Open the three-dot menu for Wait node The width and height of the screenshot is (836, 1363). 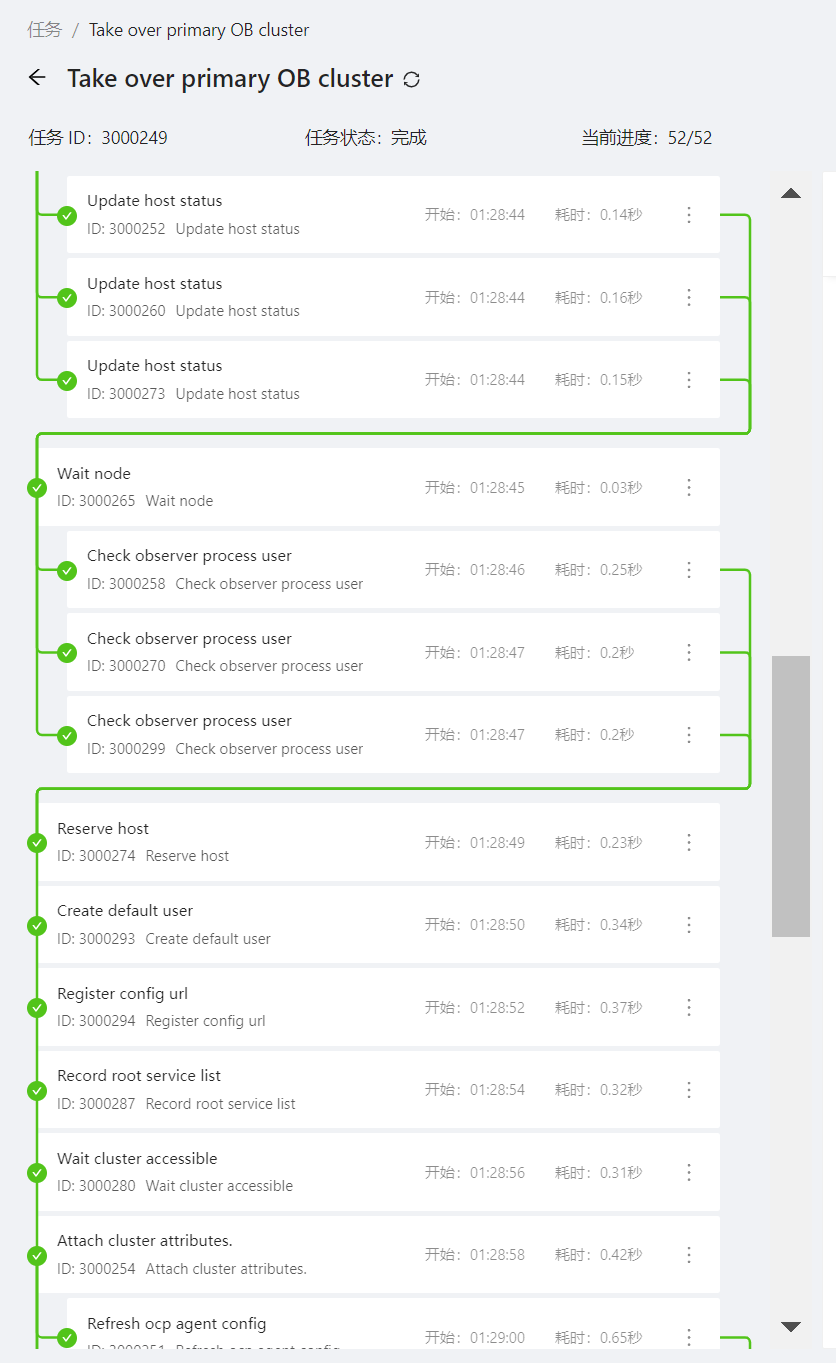tap(688, 488)
